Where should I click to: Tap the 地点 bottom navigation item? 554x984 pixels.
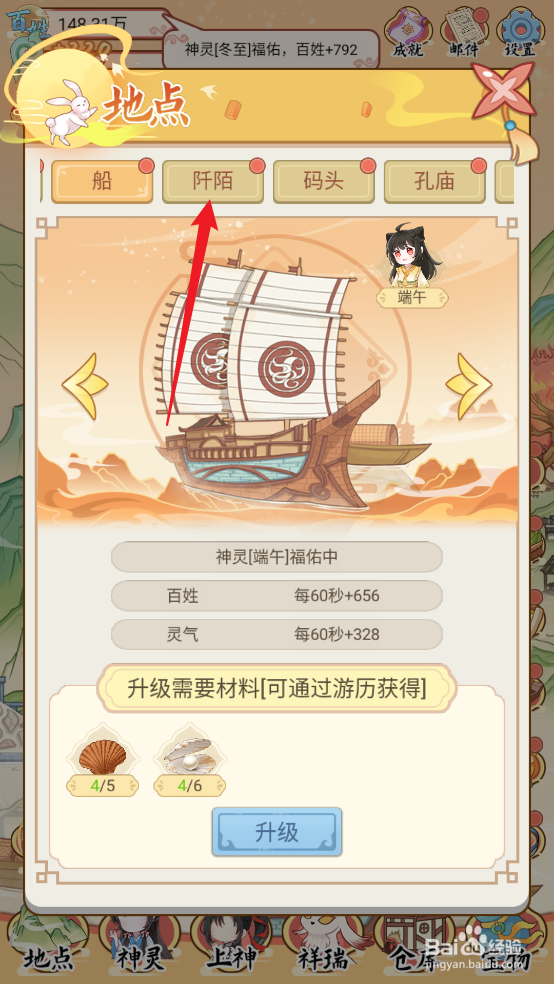coord(48,949)
